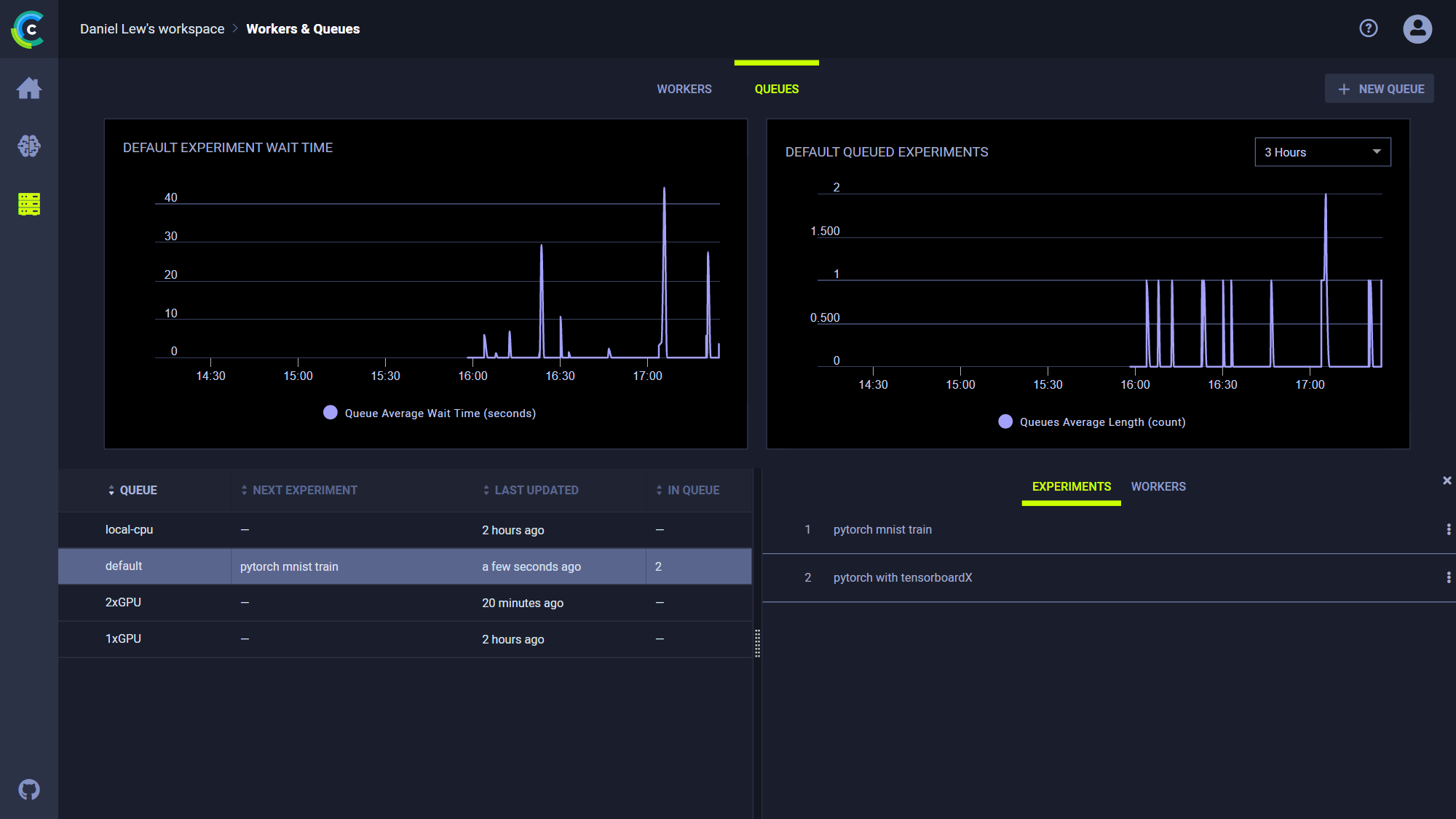Expand the 3 Hours time range dropdown
The width and height of the screenshot is (1456, 819).
tap(1322, 152)
